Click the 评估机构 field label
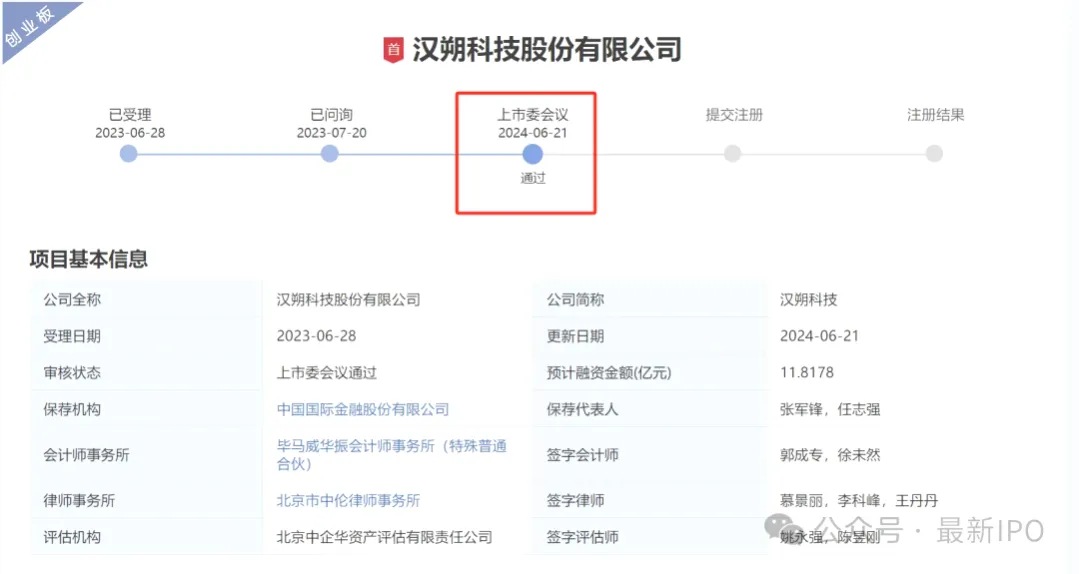1080x574 pixels. point(72,537)
